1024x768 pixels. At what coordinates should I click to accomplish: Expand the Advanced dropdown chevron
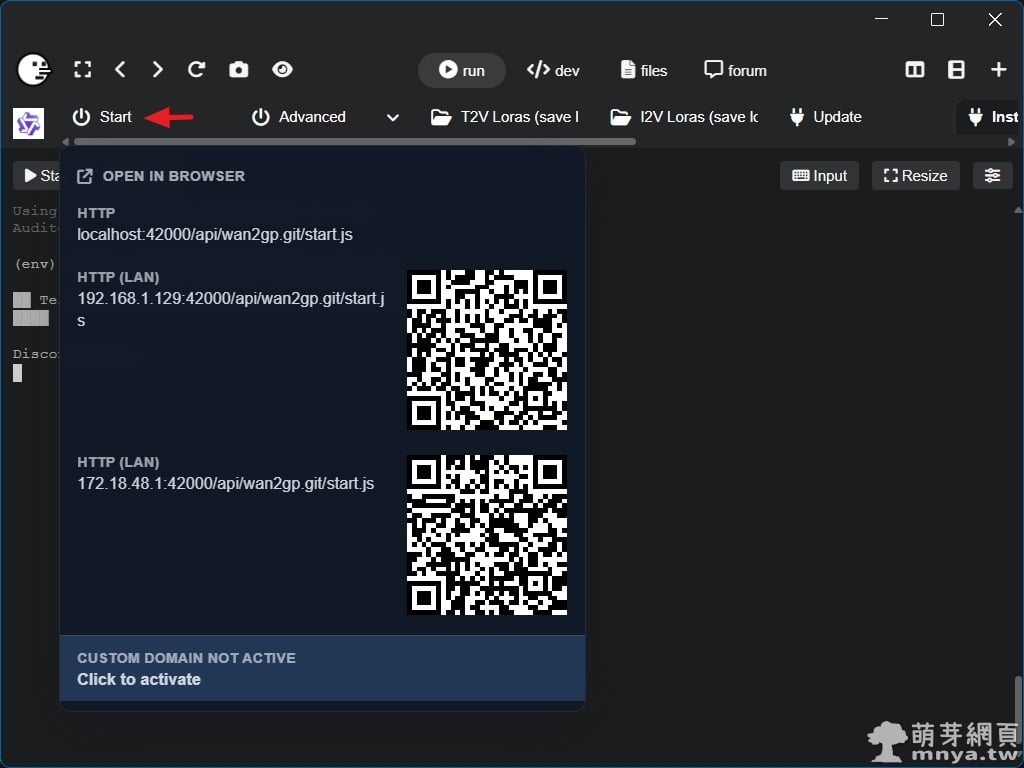(393, 118)
